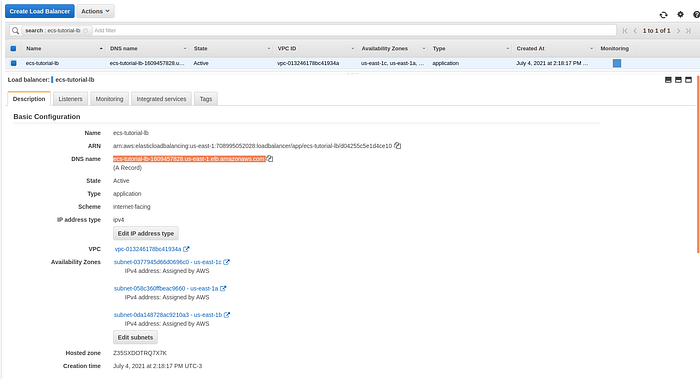The width and height of the screenshot is (700, 379).
Task: Open the Tags tab
Action: [206, 99]
